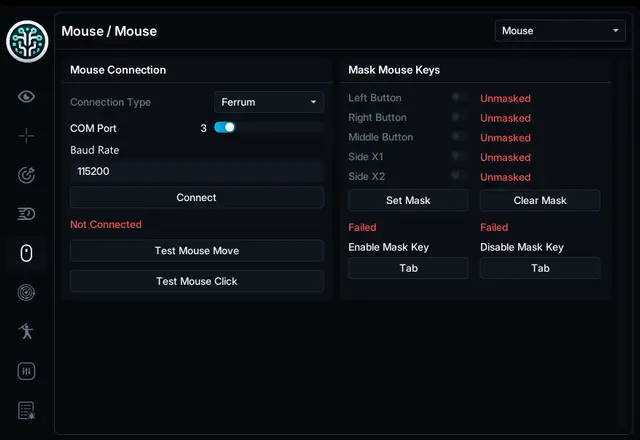640x440 pixels.
Task: Open the Mouse page dropdown at top right
Action: coord(560,31)
